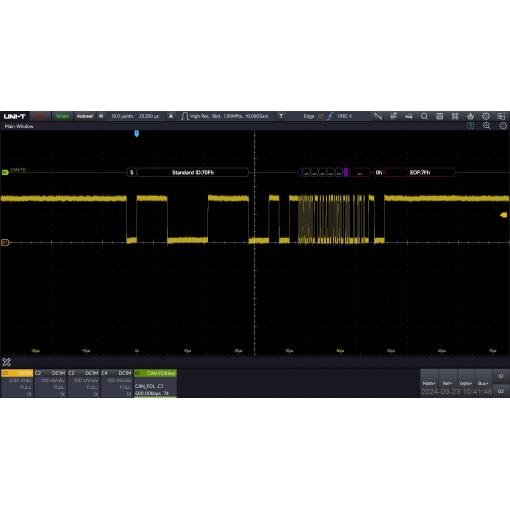Screen dimensions: 510x510
Task: Click the trigger level voltage value
Action: (x=344, y=116)
